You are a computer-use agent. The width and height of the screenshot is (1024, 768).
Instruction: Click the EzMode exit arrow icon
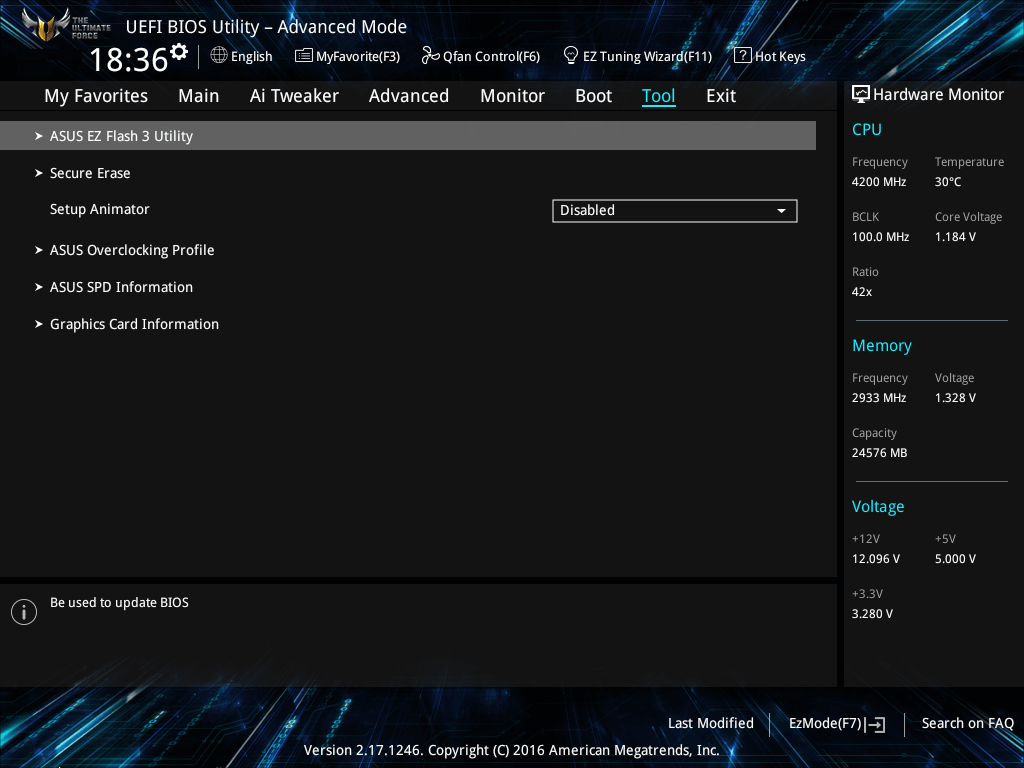pyautogui.click(x=874, y=724)
